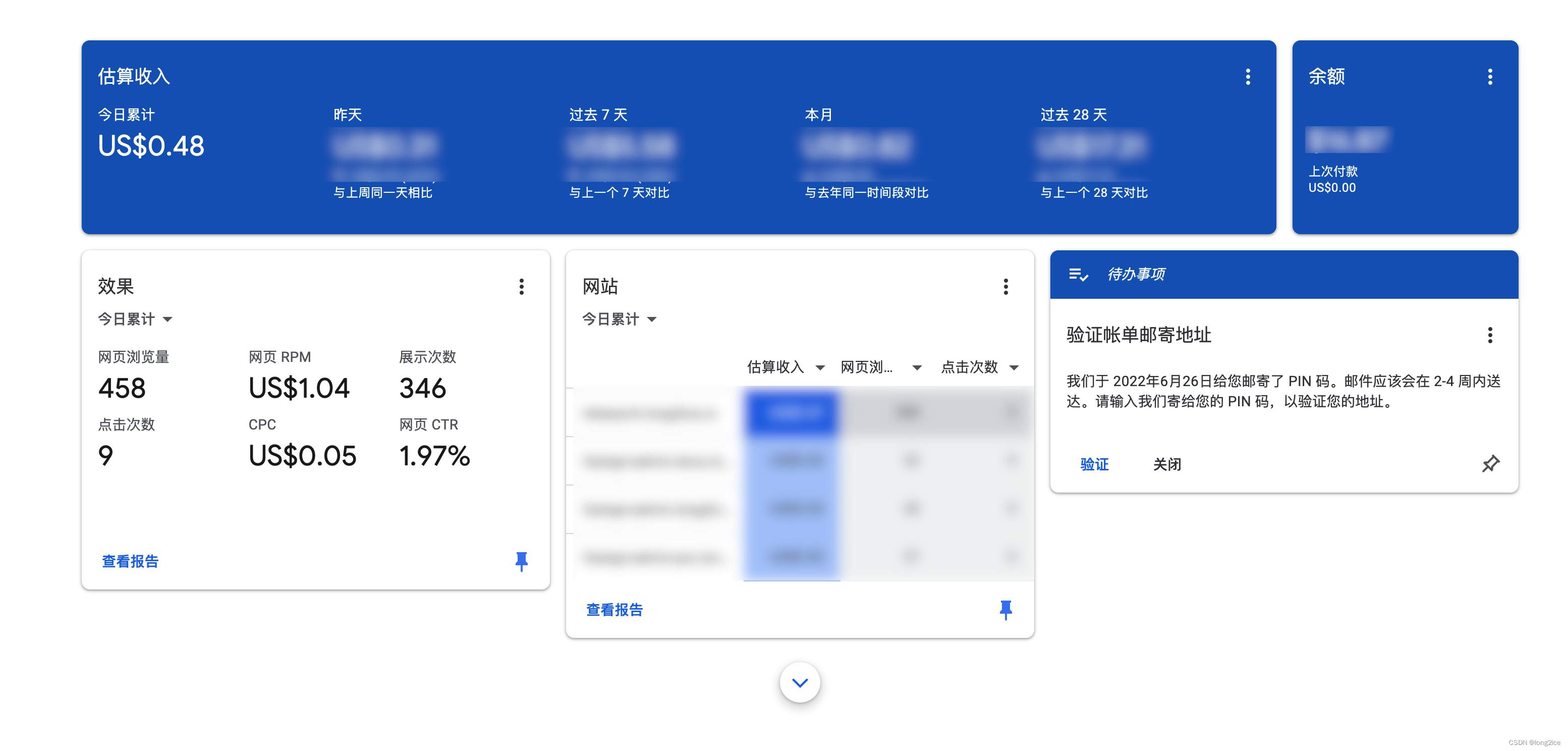
Task: Open the 网站 card options menu
Action: coord(1005,287)
